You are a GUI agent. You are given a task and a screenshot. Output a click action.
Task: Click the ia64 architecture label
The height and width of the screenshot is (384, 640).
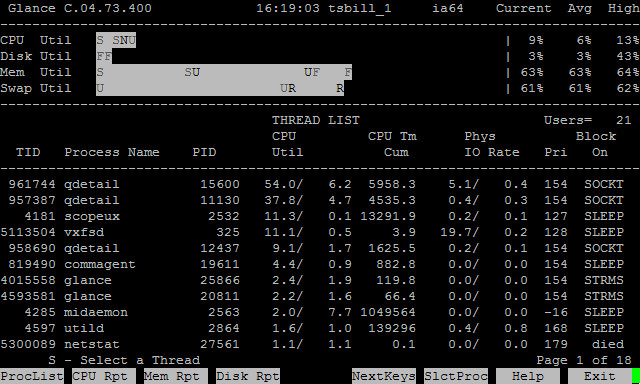[448, 8]
